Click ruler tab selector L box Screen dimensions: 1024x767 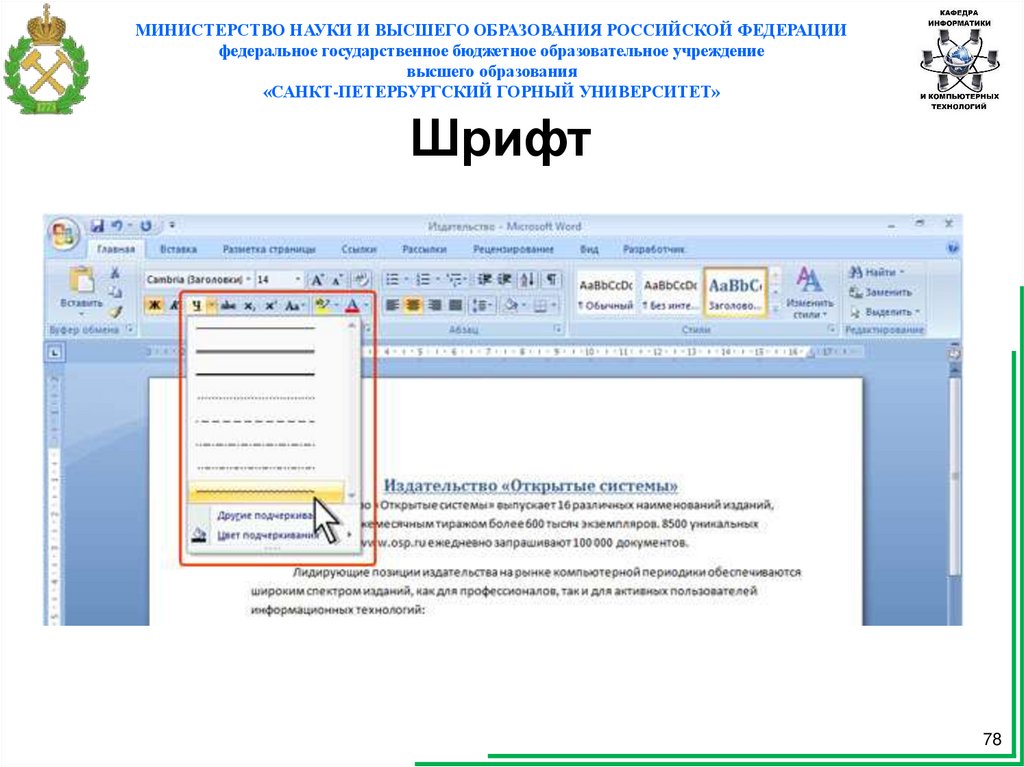pos(55,353)
